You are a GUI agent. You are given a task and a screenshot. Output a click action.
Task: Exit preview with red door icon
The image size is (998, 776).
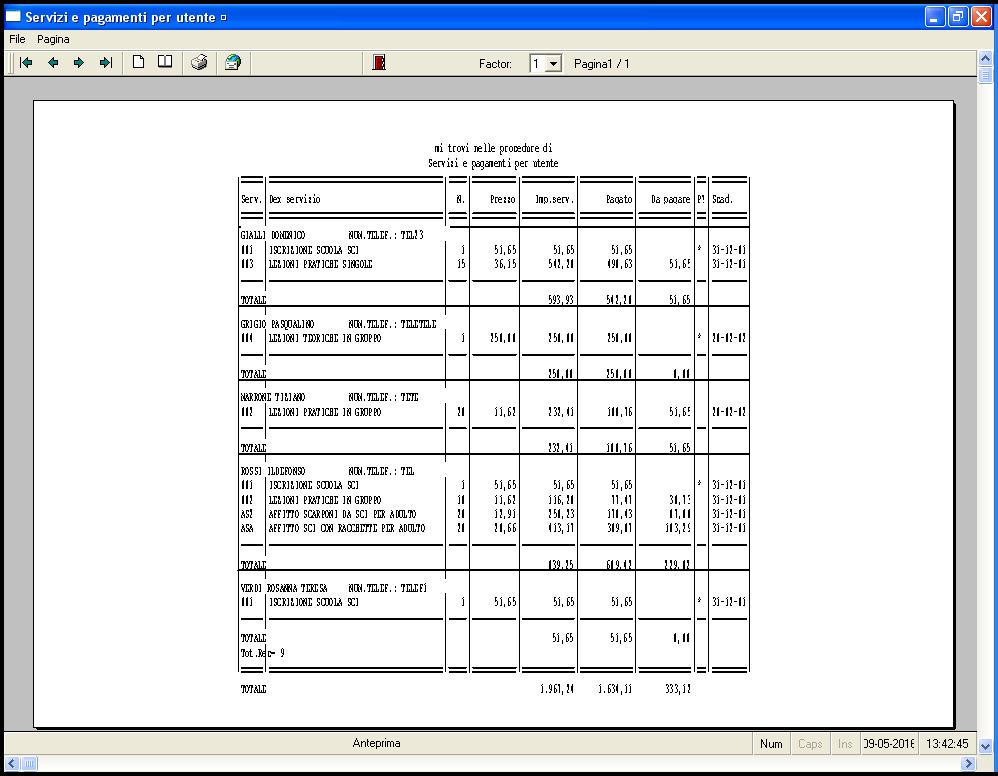(379, 62)
